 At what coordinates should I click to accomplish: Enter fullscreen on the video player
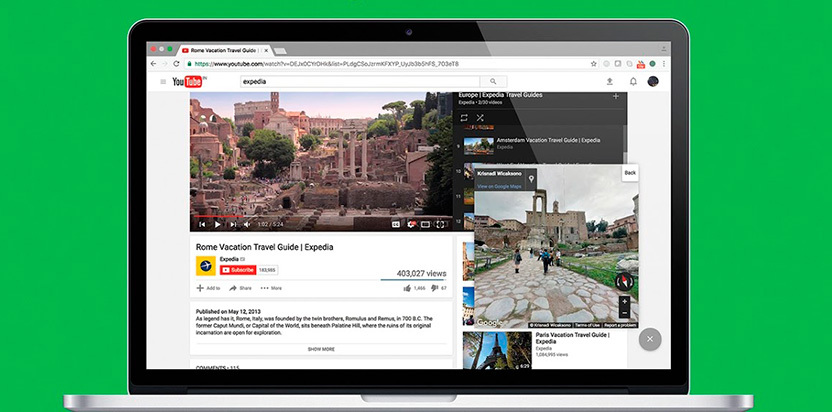pyautogui.click(x=440, y=225)
